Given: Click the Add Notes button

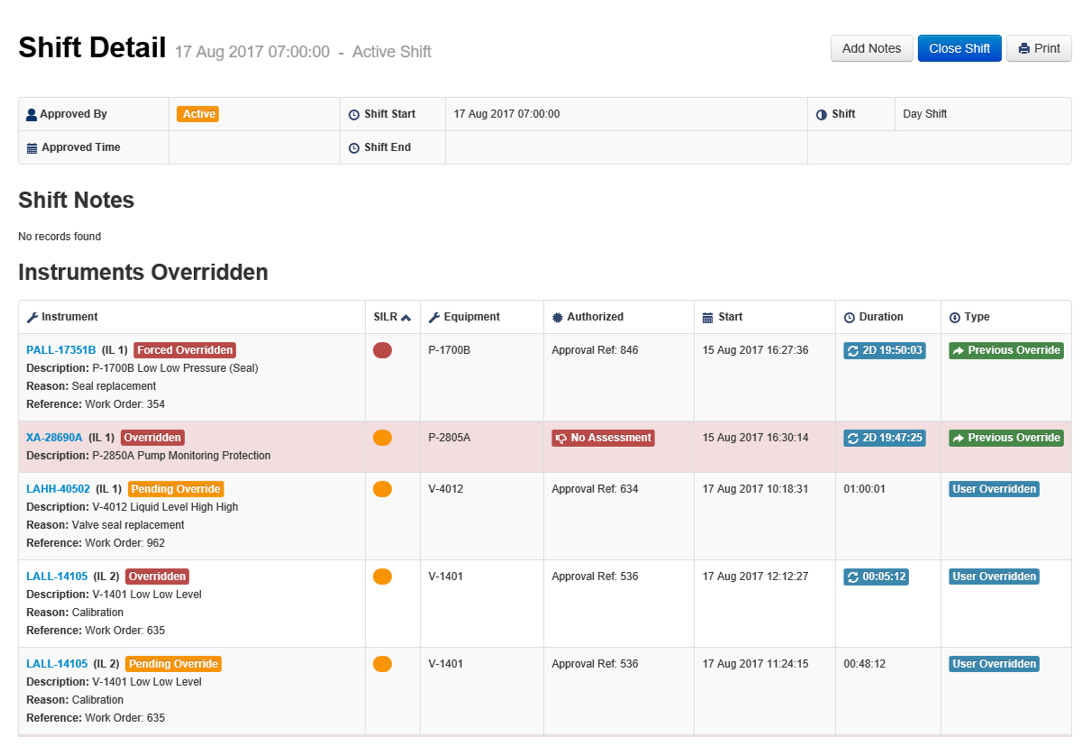Looking at the screenshot, I should click(871, 48).
